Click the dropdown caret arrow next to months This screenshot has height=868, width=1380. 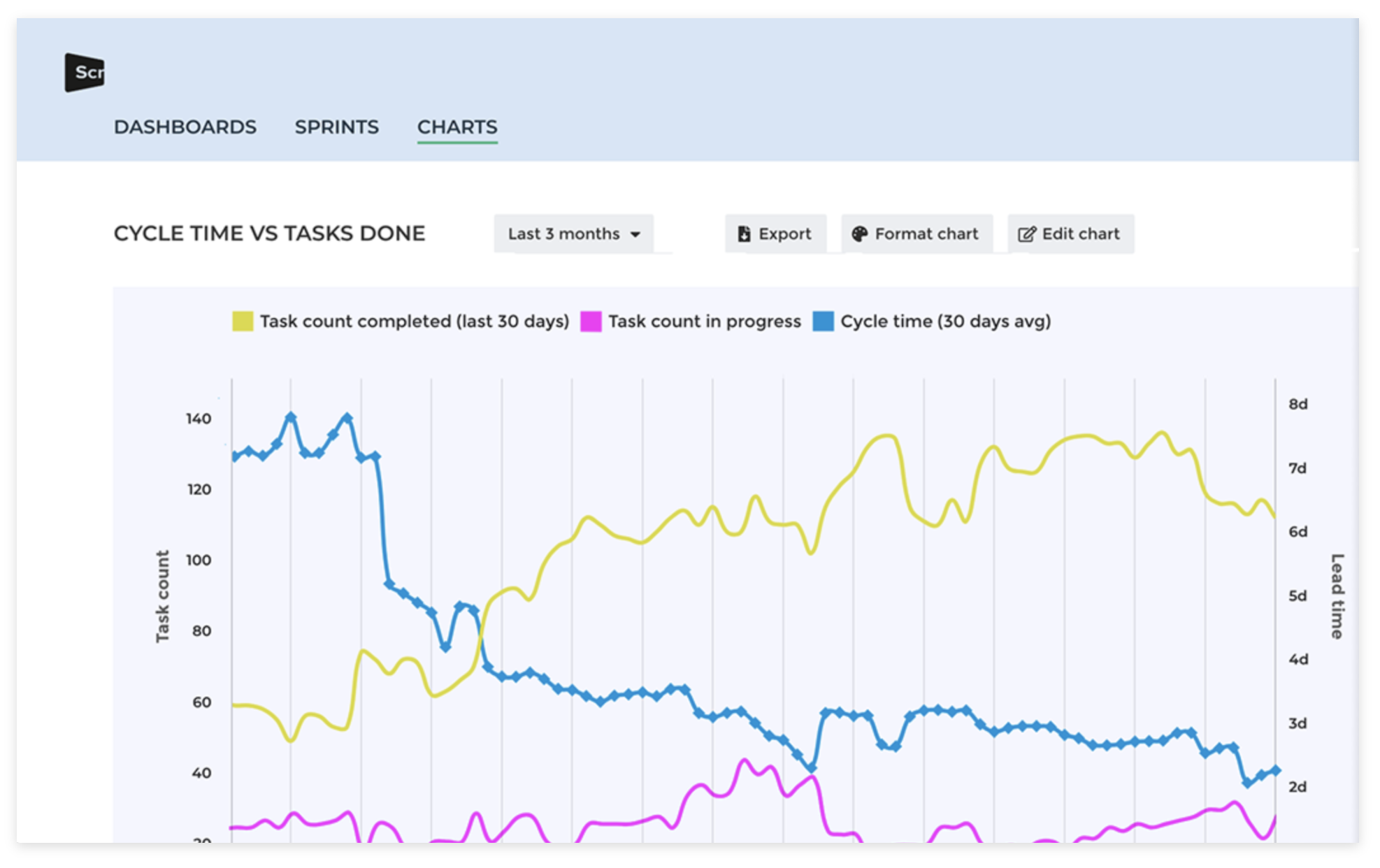(635, 235)
